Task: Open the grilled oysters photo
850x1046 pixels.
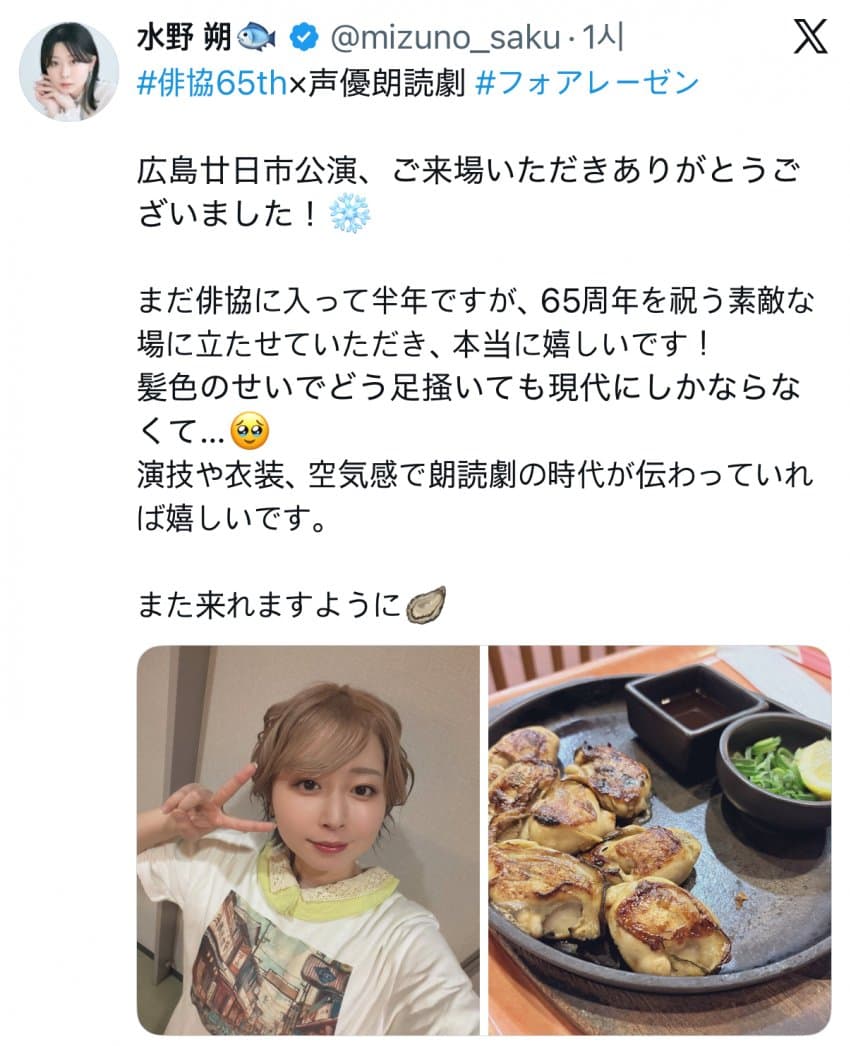Action: coord(660,840)
